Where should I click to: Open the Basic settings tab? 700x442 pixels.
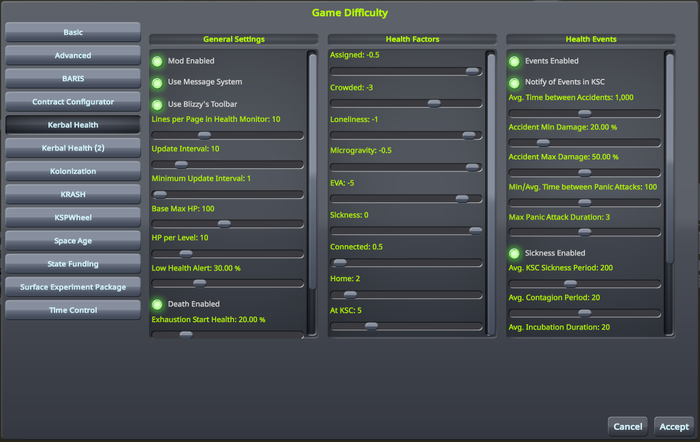pyautogui.click(x=73, y=33)
